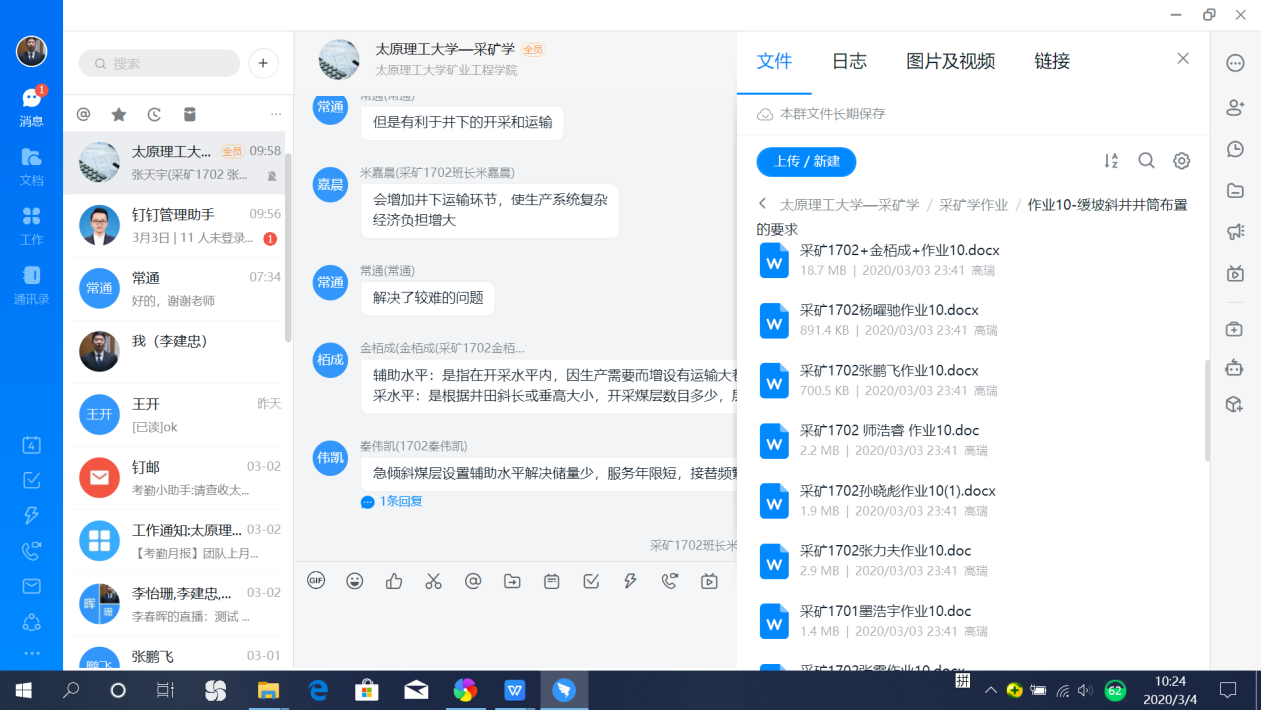This screenshot has width=1261, height=710.
Task: Open file settings gear icon
Action: pos(1181,161)
